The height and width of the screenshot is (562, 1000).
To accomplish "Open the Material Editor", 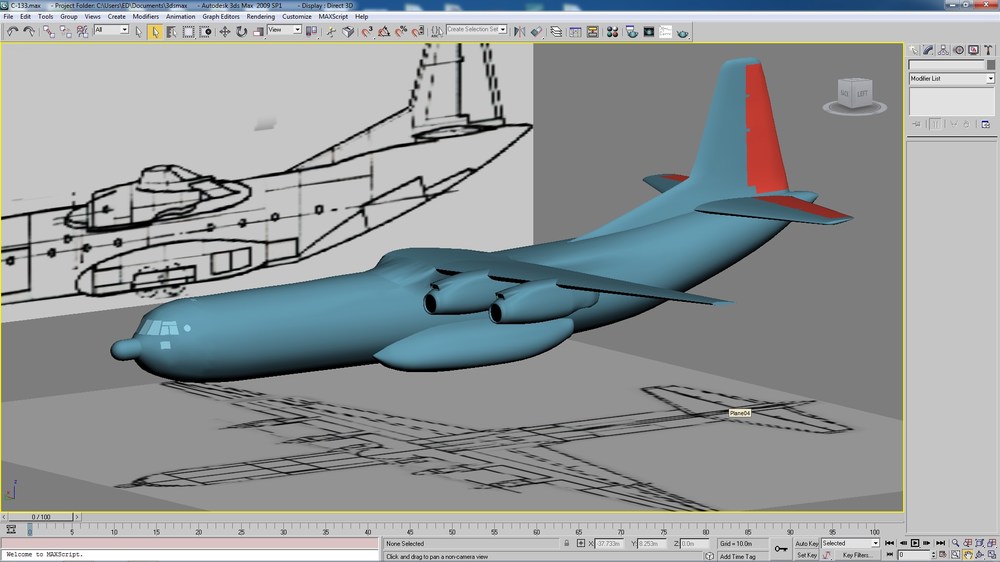I will pyautogui.click(x=612, y=31).
